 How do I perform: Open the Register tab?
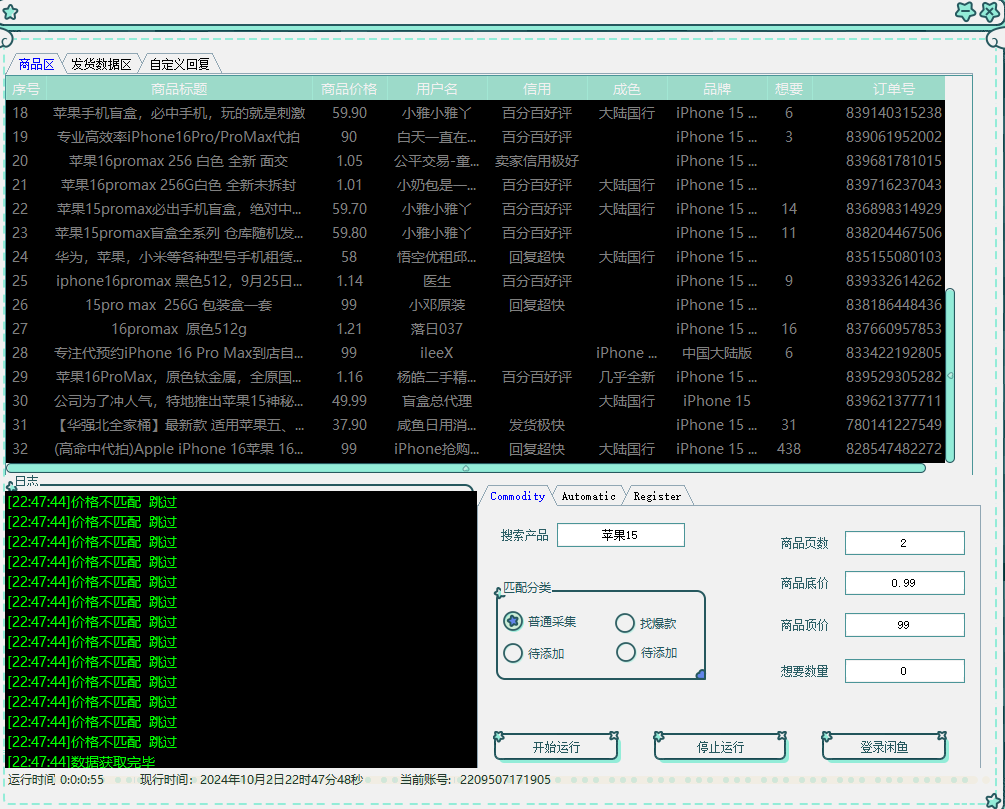click(657, 496)
